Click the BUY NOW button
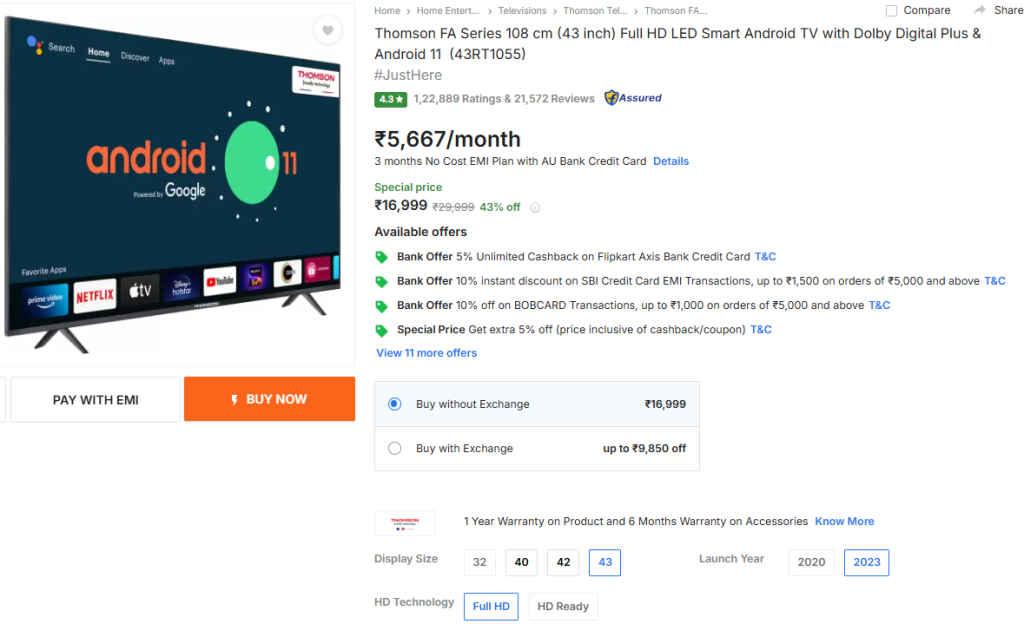Screen dimensions: 1024x624 tap(269, 398)
